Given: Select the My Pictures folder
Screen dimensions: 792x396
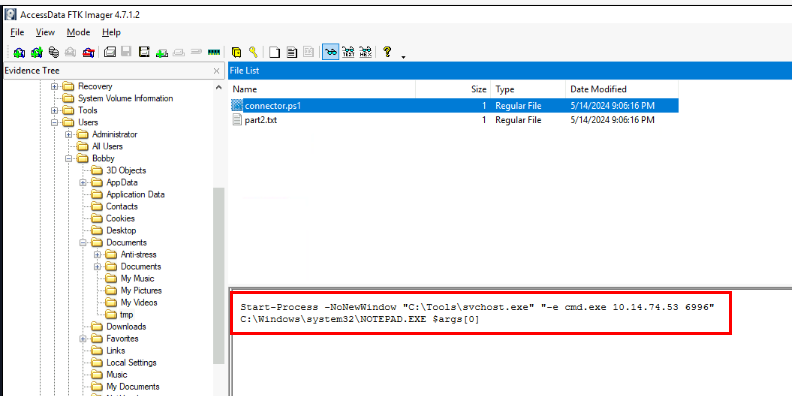Looking at the screenshot, I should pos(141,290).
